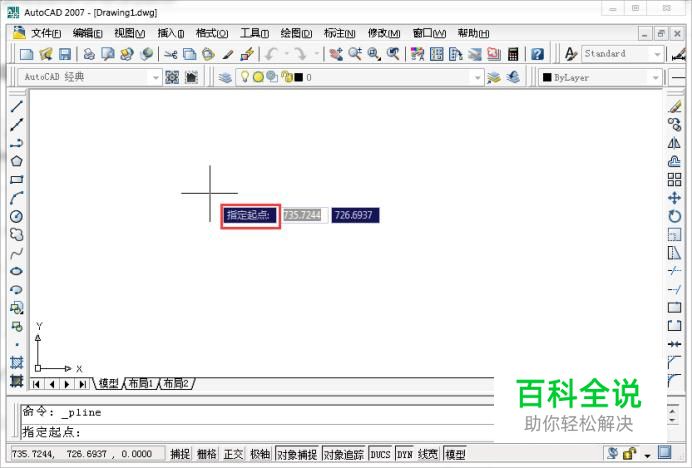Toggle DYN dynamic input
This screenshot has width=692, height=468.
(405, 454)
